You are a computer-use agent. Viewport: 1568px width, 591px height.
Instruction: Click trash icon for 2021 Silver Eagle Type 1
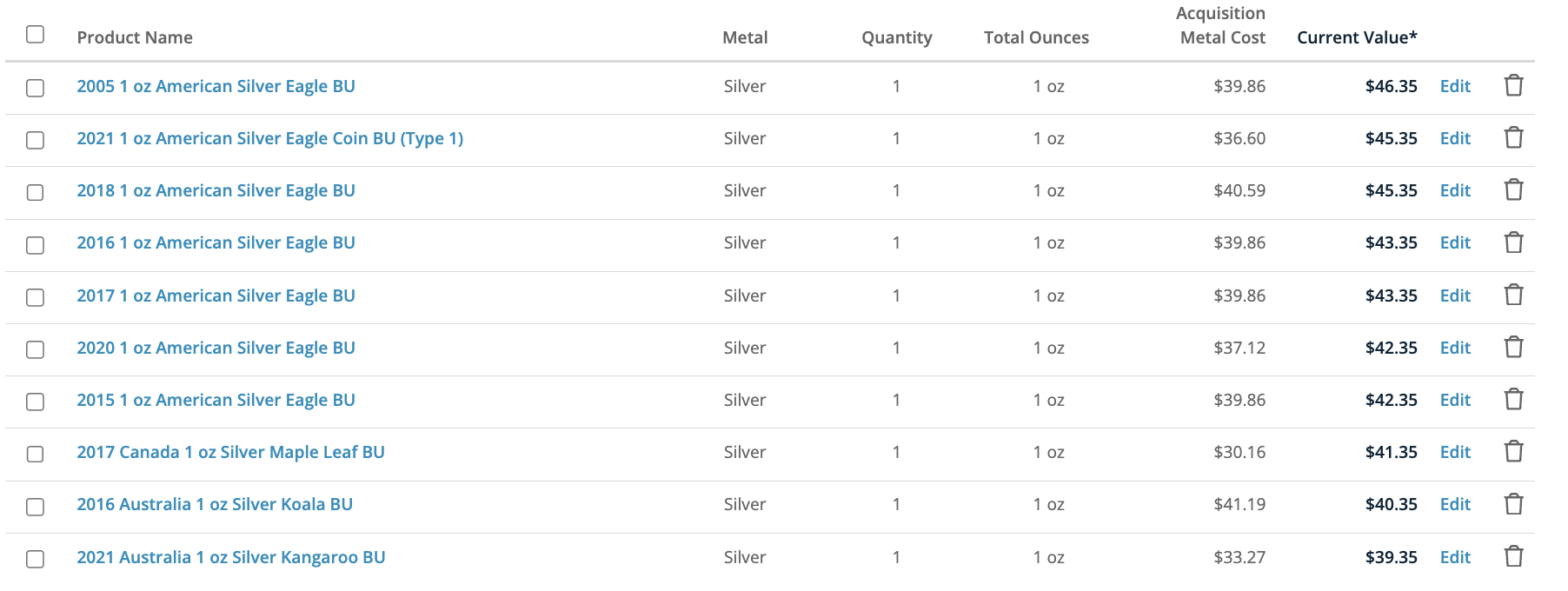pyautogui.click(x=1513, y=137)
